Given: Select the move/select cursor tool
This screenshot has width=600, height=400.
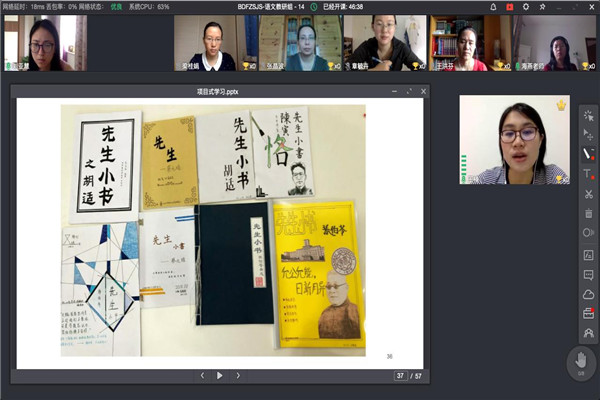Looking at the screenshot, I should (x=589, y=134).
